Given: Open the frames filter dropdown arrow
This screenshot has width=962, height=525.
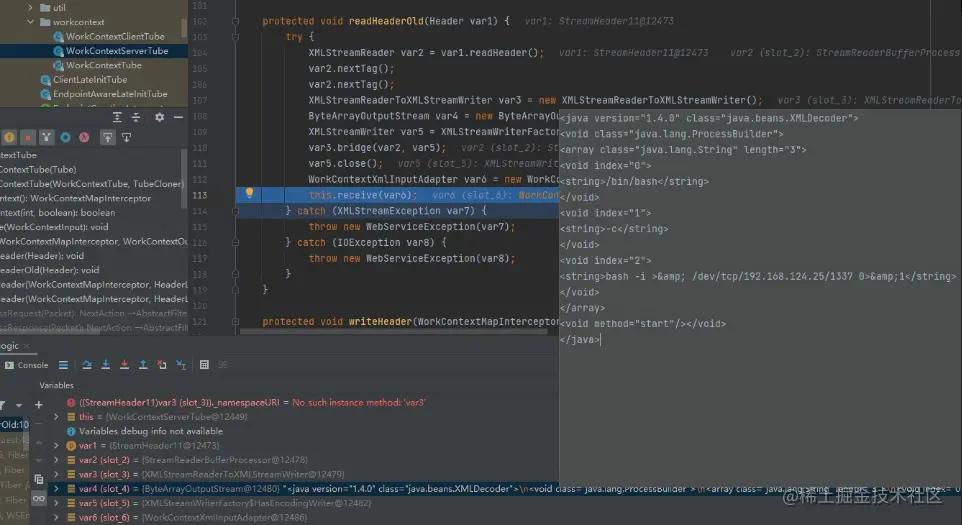Looking at the screenshot, I should [19, 405].
